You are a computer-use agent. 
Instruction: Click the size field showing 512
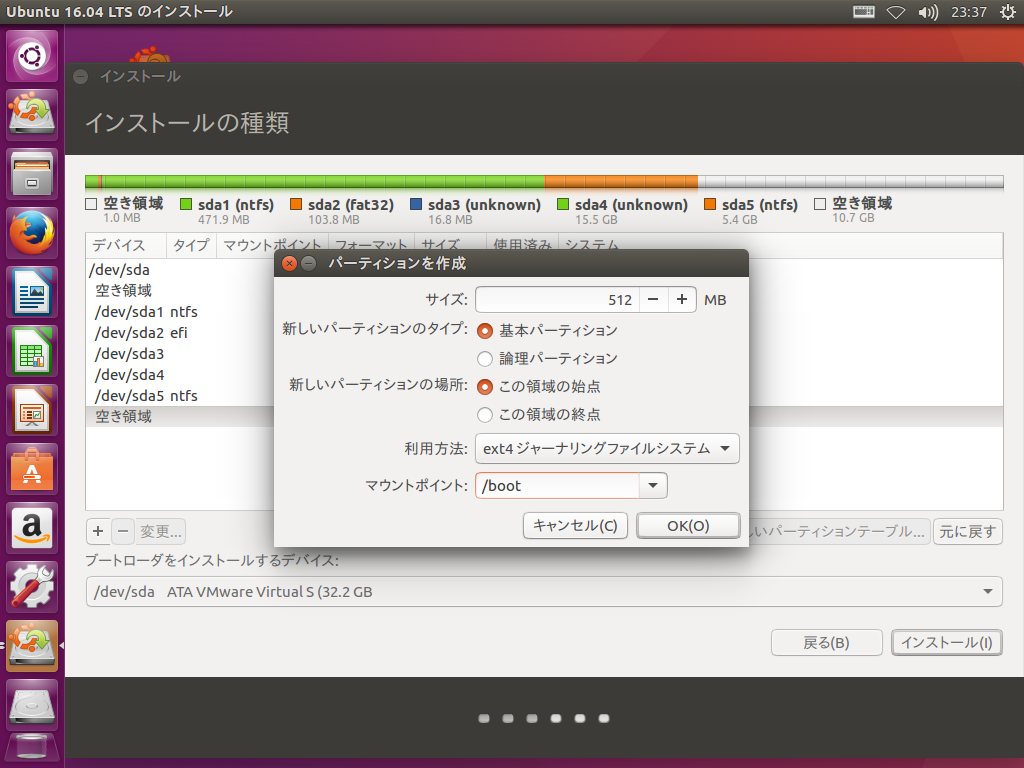pyautogui.click(x=558, y=300)
